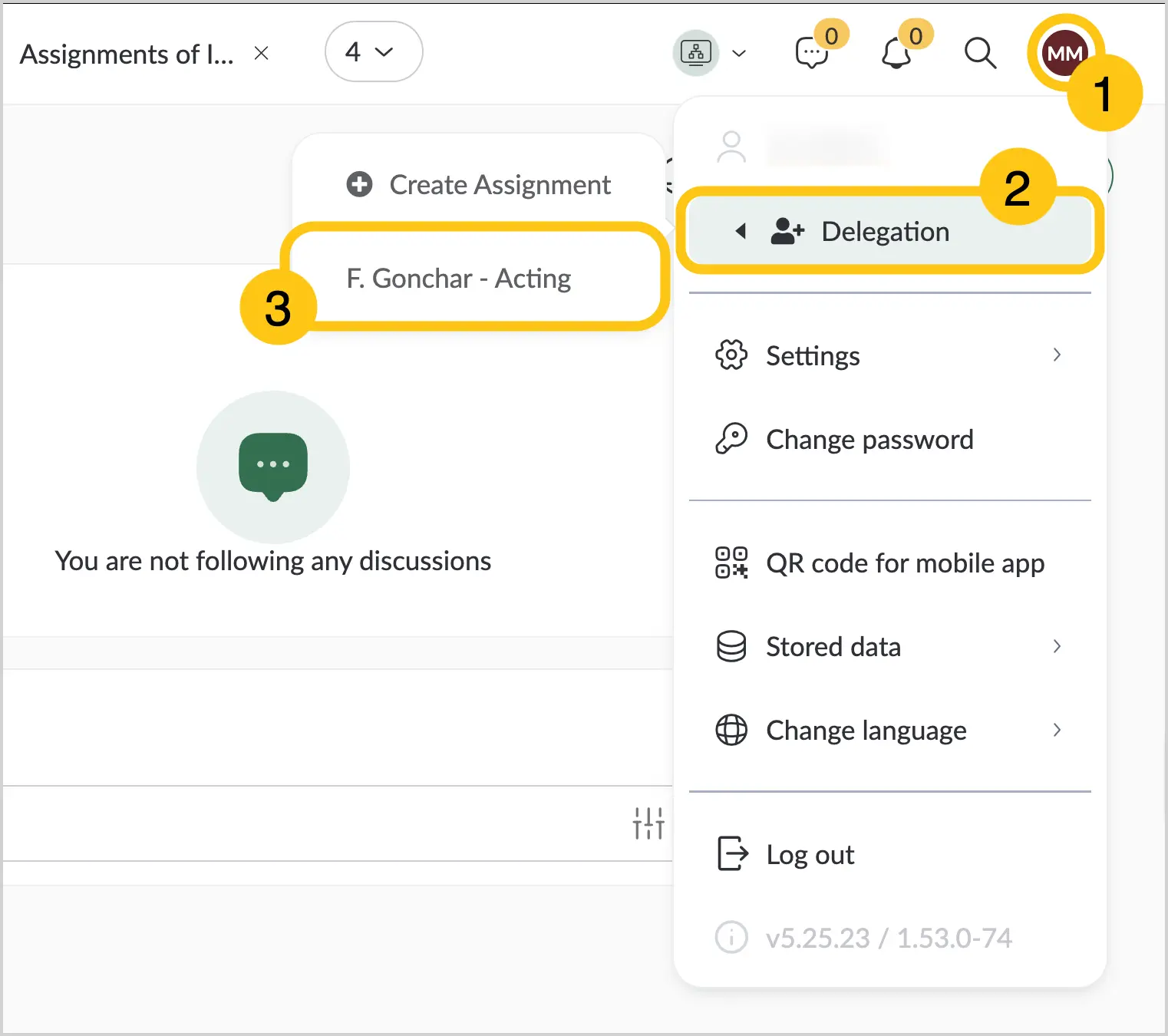Click the Settings gear icon
The height and width of the screenshot is (1036, 1168).
[x=731, y=355]
